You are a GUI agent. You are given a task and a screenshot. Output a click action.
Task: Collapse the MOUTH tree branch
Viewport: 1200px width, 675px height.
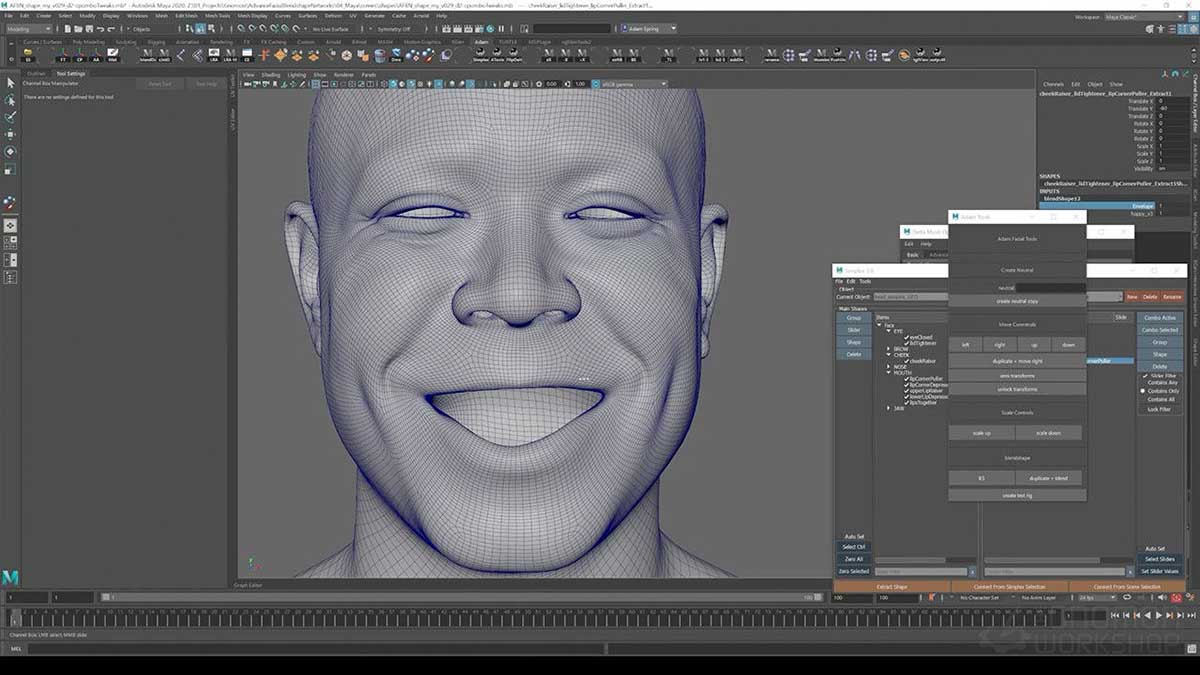[x=888, y=372]
